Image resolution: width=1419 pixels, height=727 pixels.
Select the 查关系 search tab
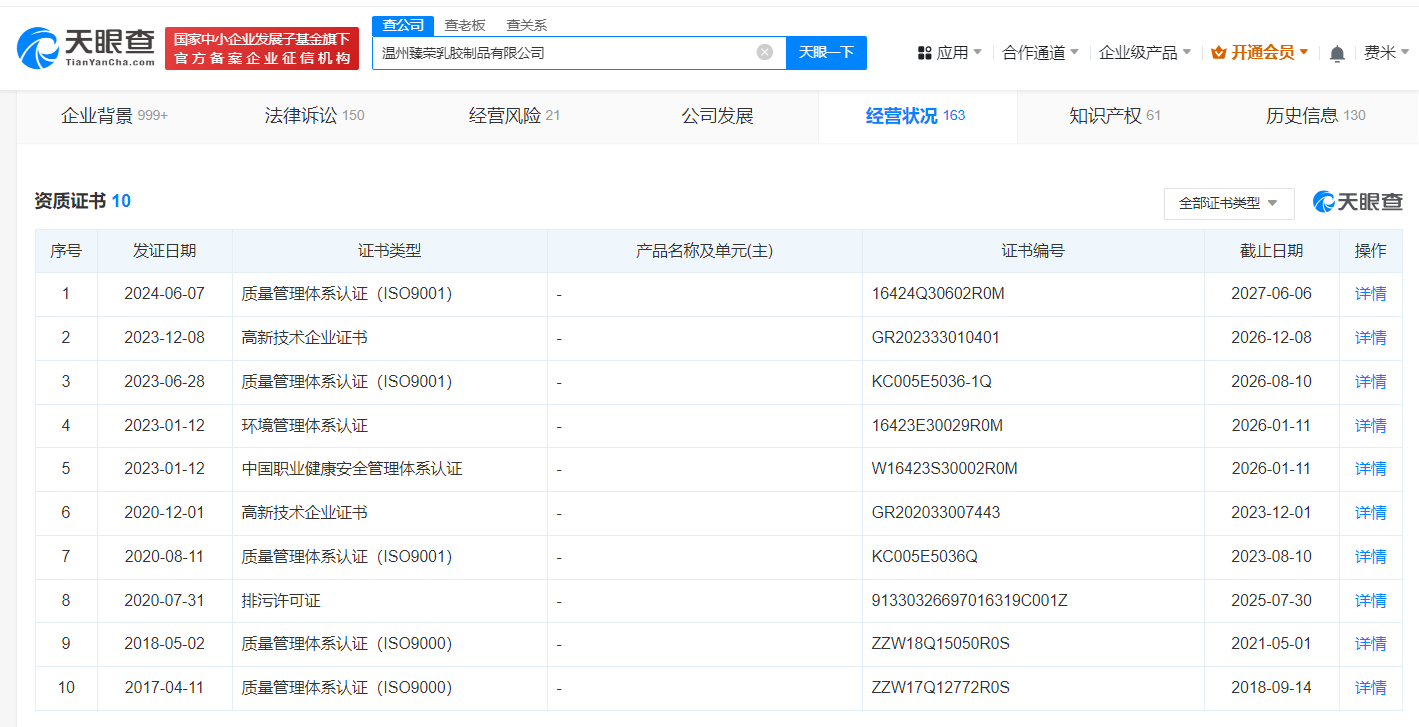pos(527,25)
